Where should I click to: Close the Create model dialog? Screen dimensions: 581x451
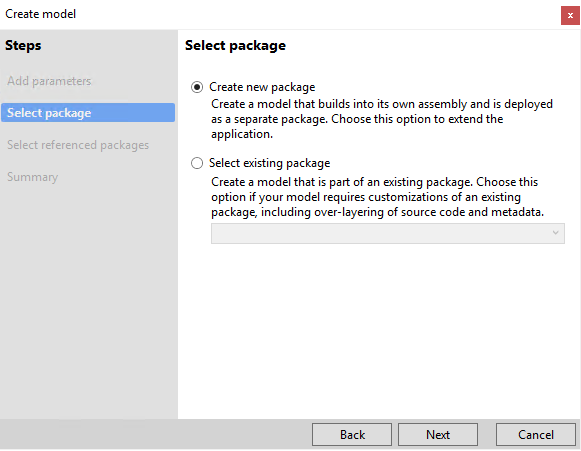[570, 16]
